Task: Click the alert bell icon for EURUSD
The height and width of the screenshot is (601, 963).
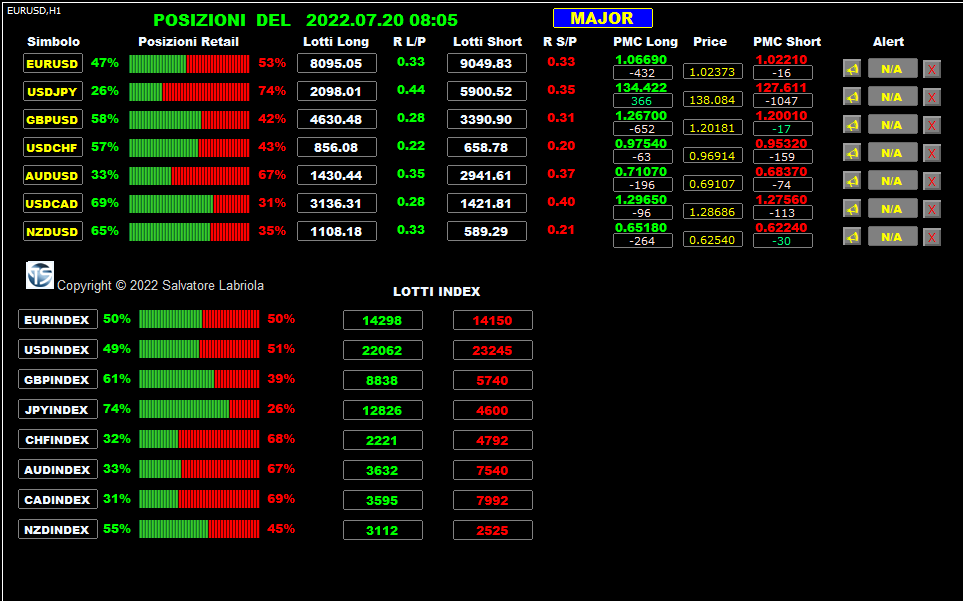Action: (x=852, y=69)
